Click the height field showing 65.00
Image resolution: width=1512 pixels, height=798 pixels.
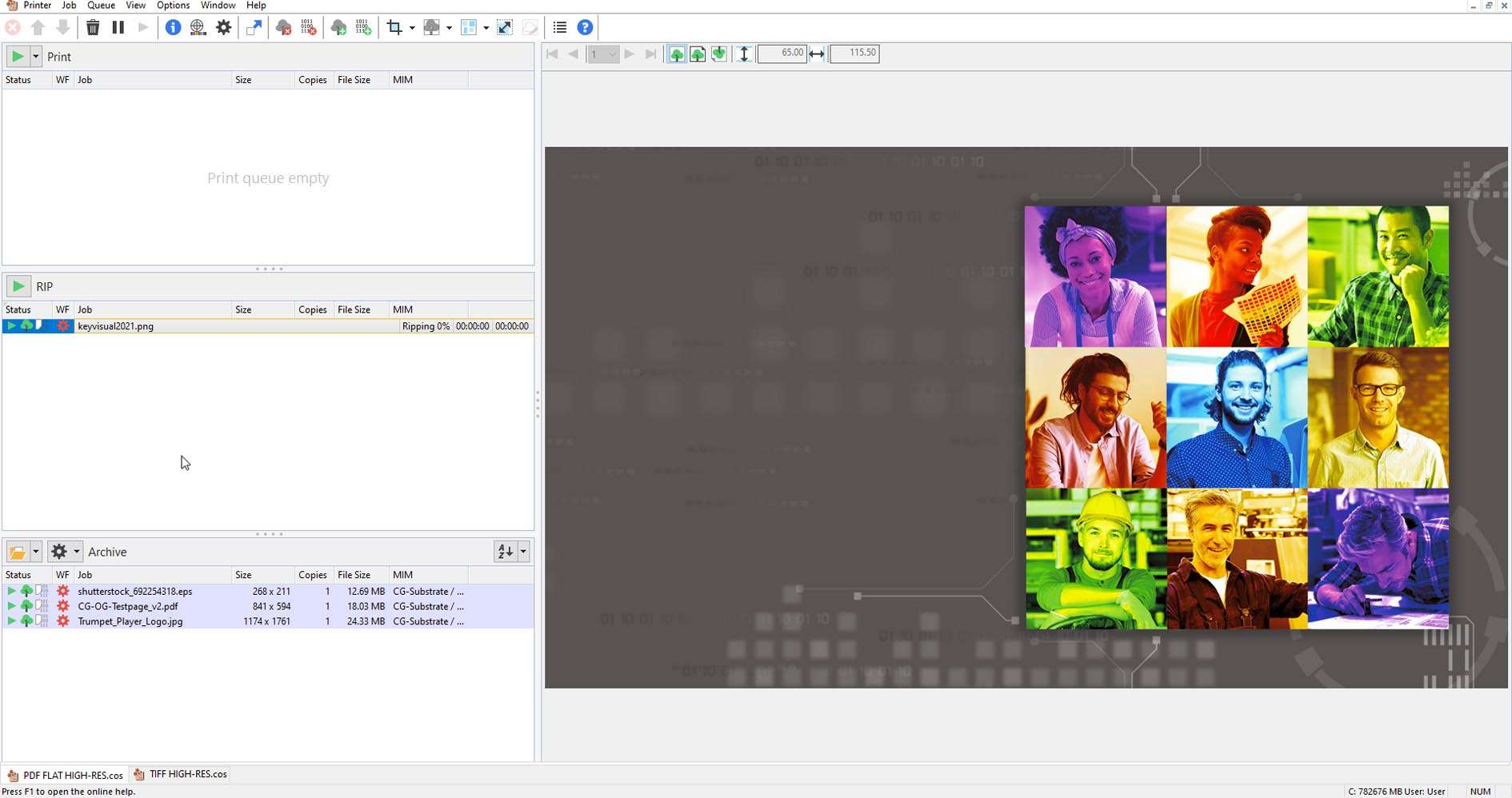(x=782, y=54)
